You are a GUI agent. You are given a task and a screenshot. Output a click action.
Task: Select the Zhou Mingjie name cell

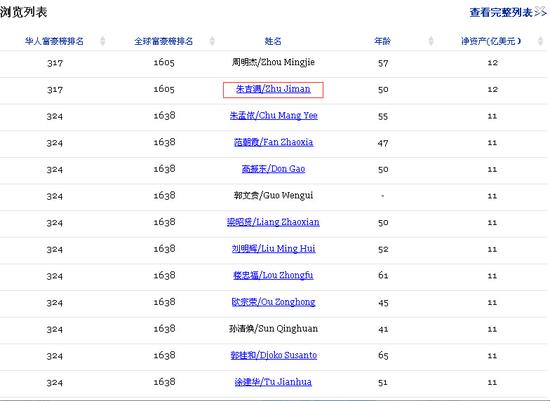273,62
